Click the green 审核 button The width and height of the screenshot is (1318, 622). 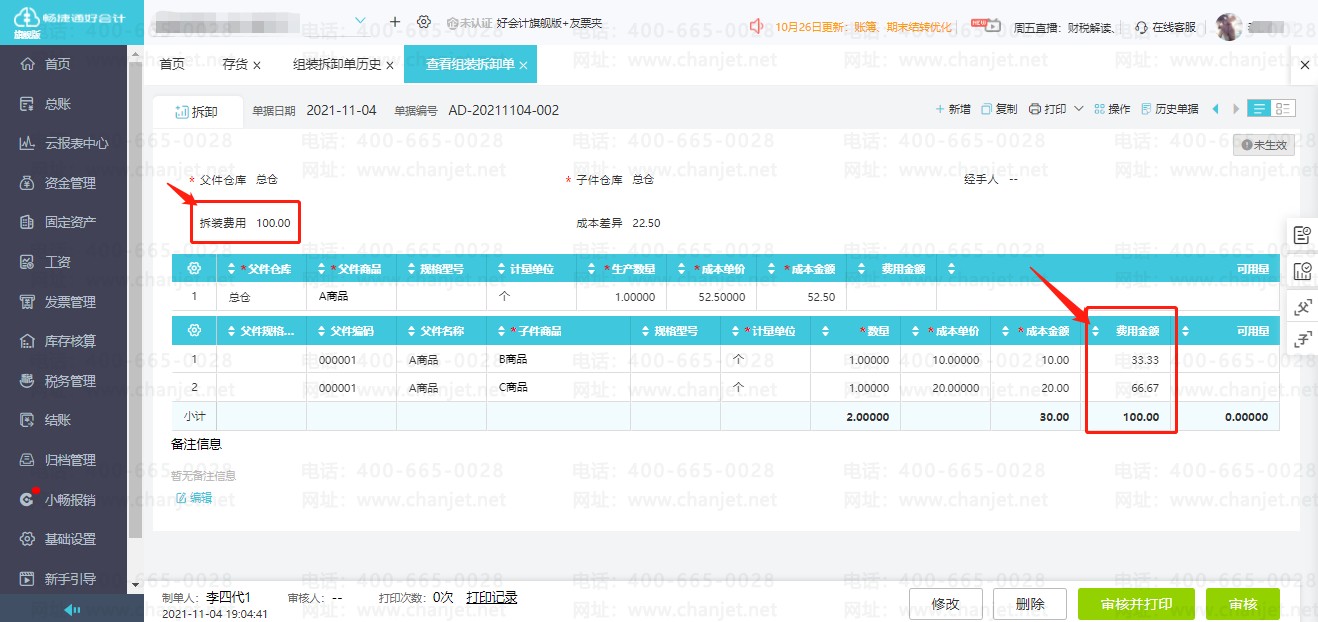[1242, 604]
